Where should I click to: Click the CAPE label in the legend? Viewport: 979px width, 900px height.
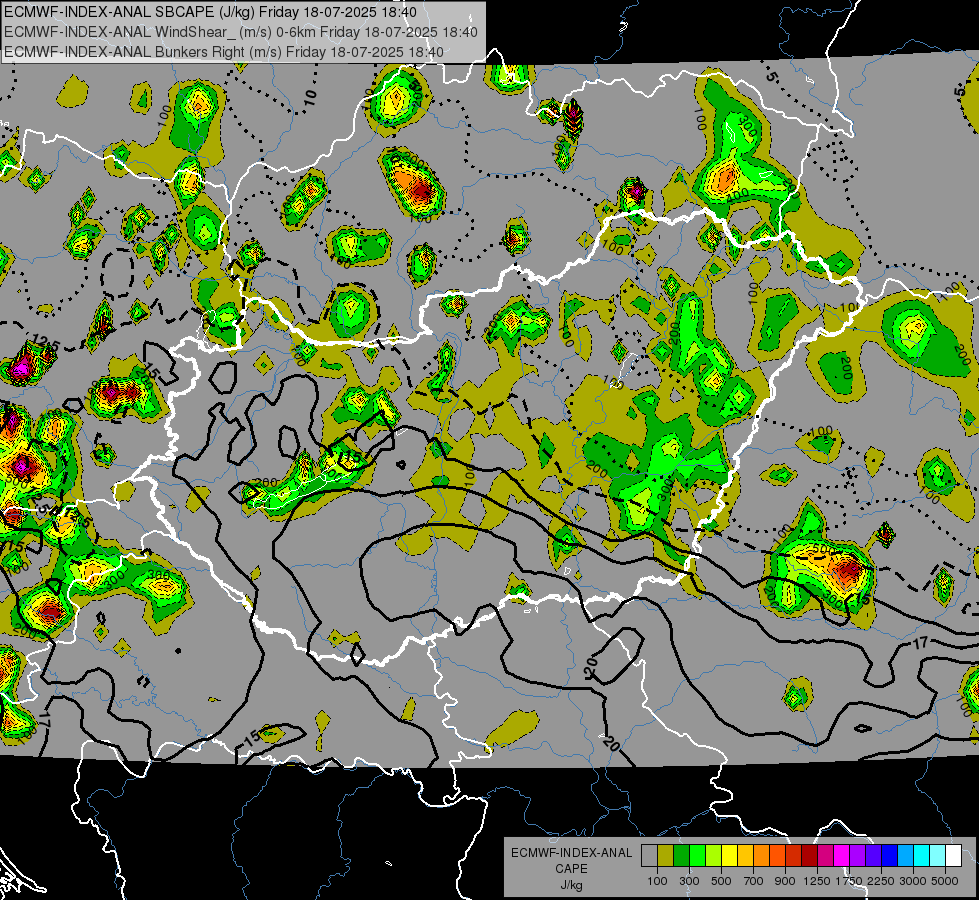(571, 869)
